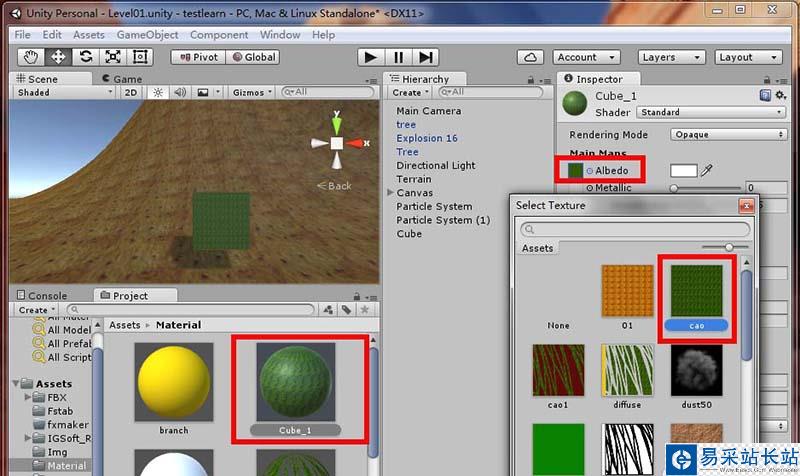Open Project Create dropdown
The width and height of the screenshot is (800, 476).
click(37, 310)
